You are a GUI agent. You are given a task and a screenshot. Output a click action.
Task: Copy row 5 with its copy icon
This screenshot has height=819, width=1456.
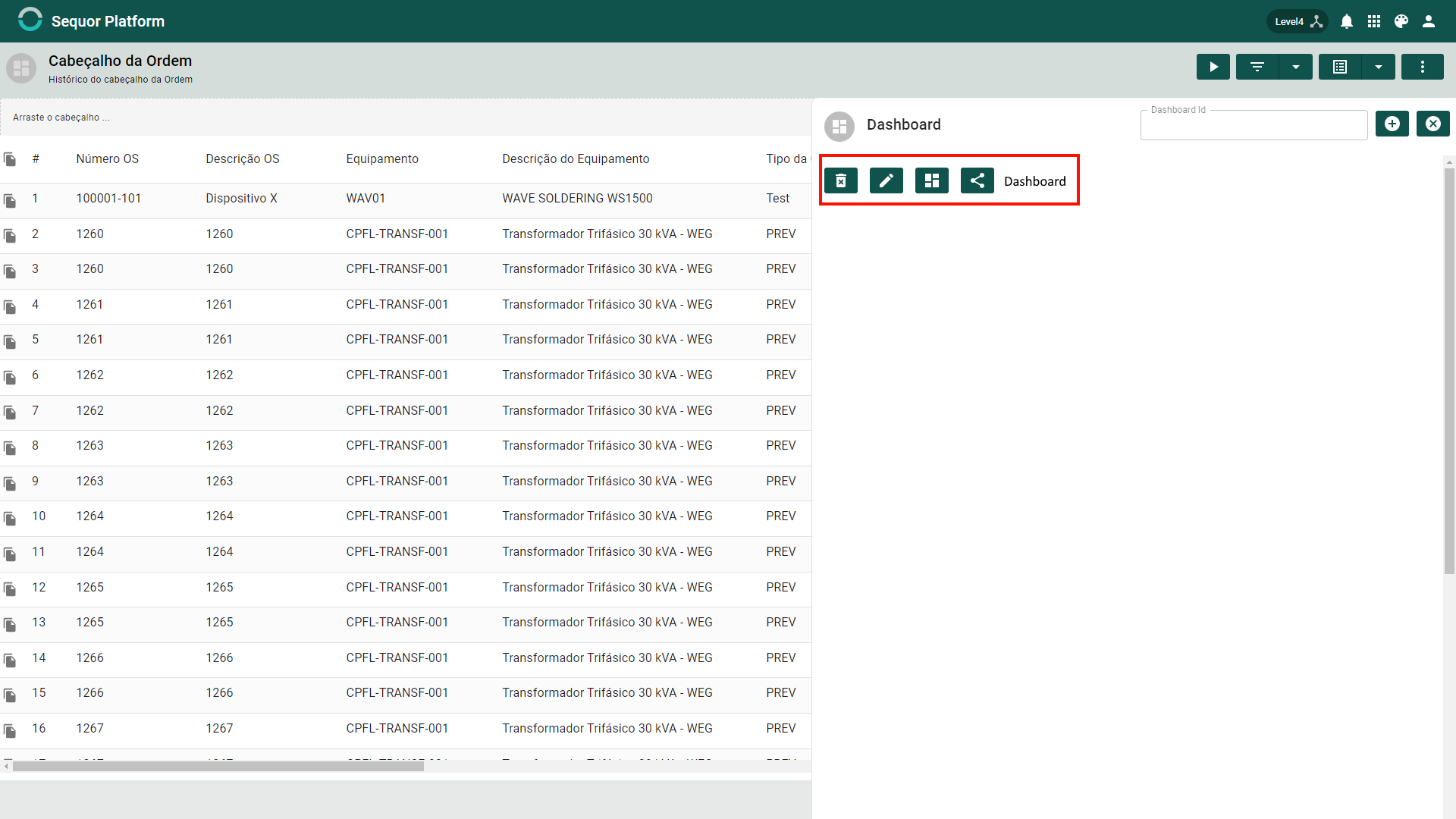(x=10, y=342)
